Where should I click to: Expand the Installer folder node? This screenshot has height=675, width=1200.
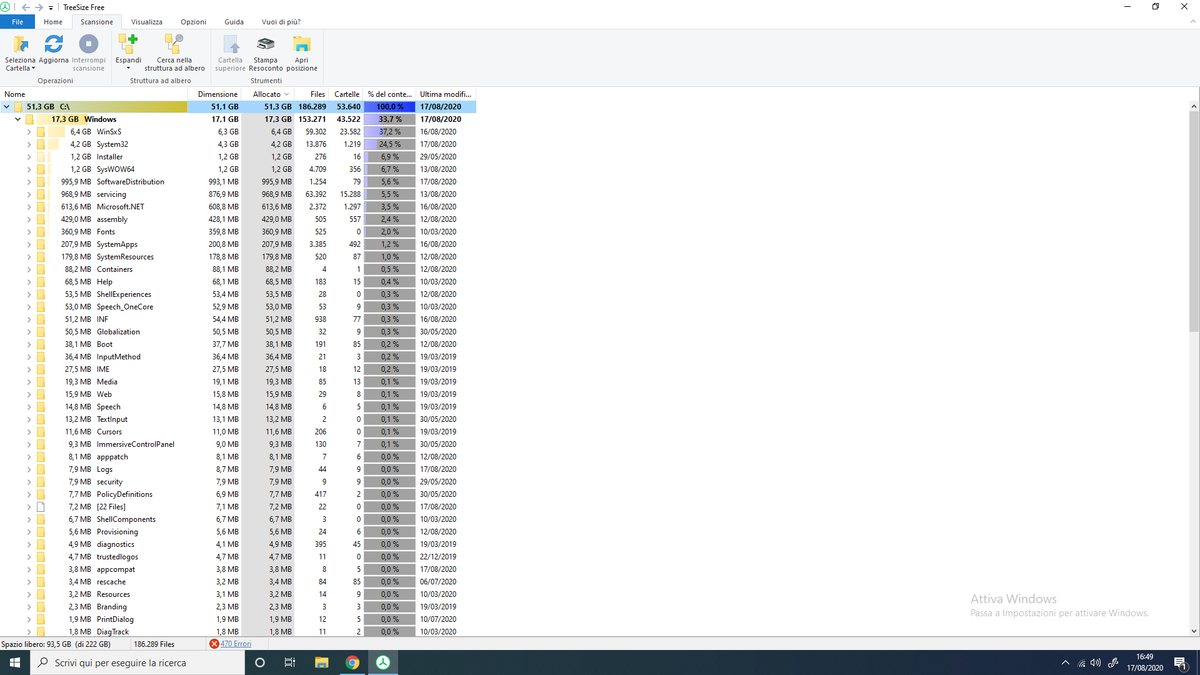point(29,157)
